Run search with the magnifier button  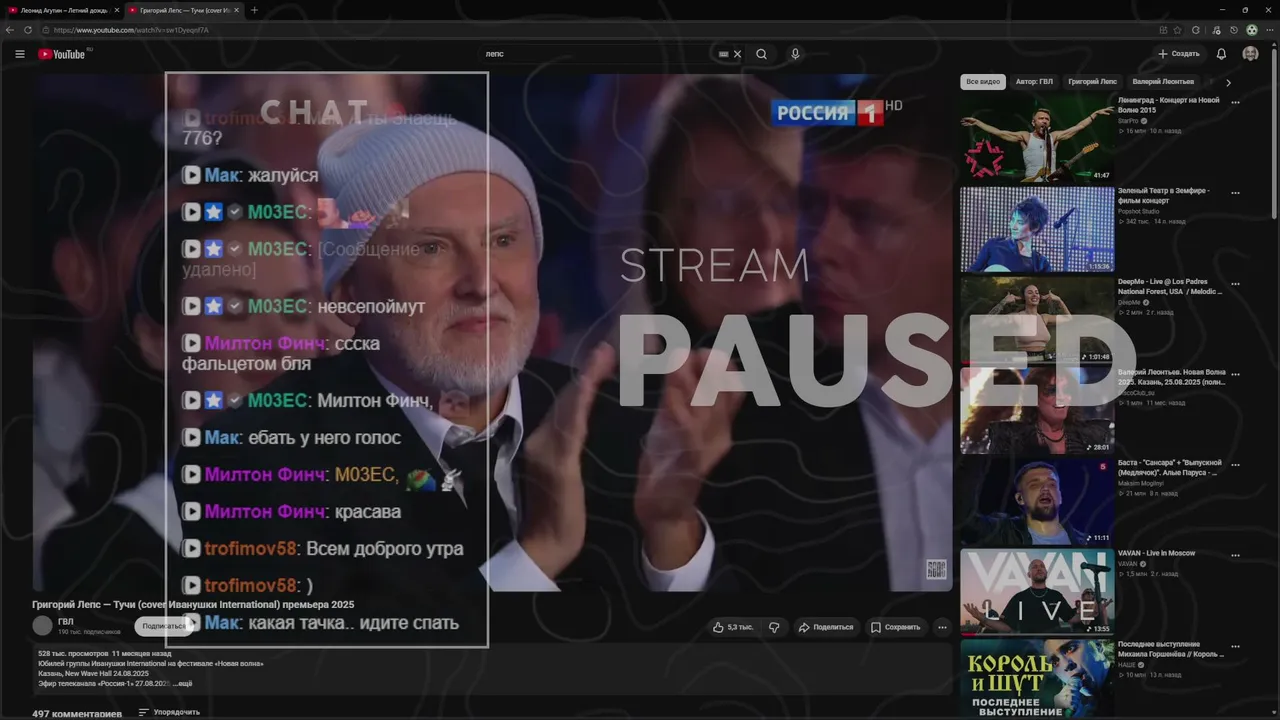762,54
